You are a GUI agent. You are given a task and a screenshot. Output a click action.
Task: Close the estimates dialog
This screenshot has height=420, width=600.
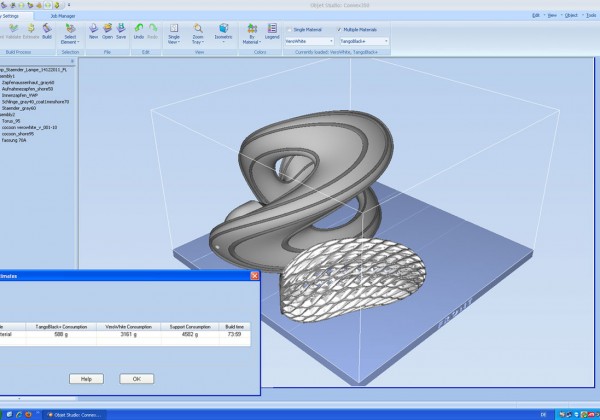[254, 276]
